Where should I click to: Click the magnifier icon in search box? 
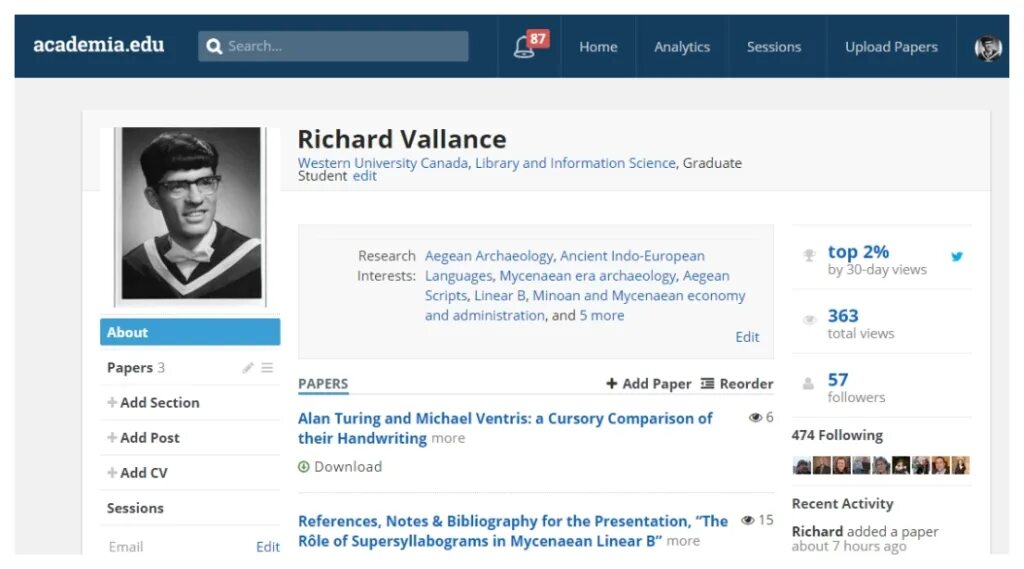[214, 46]
